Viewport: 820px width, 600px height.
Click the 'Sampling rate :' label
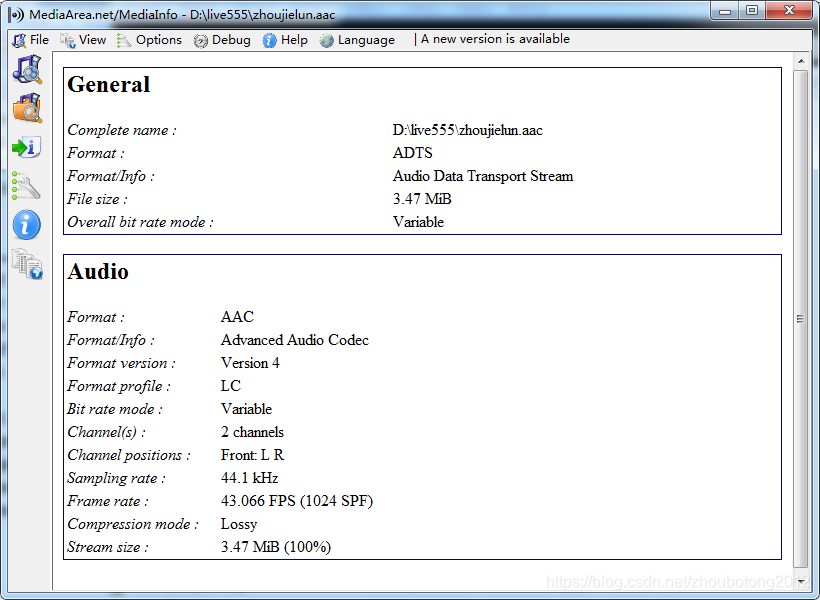[x=116, y=478]
